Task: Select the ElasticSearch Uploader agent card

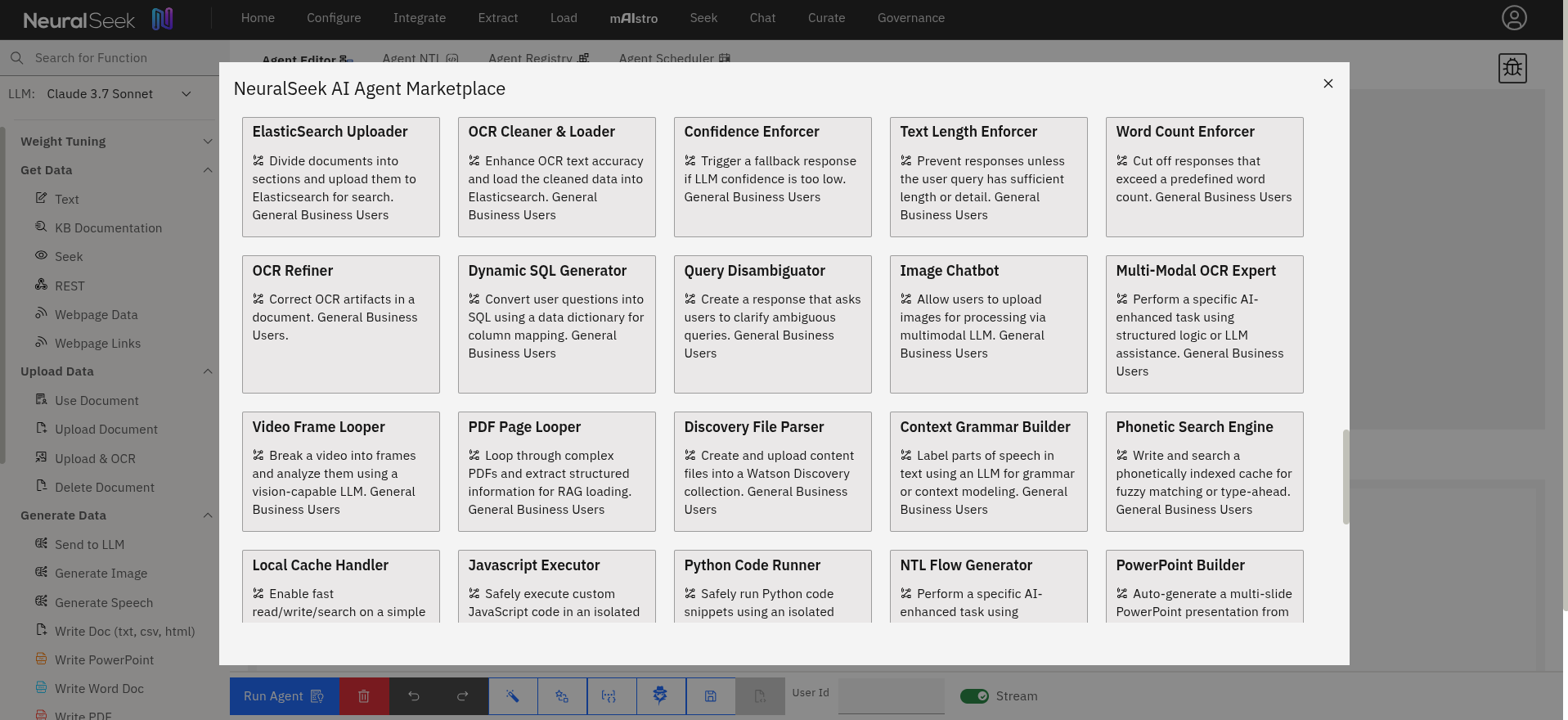Action: click(x=341, y=177)
